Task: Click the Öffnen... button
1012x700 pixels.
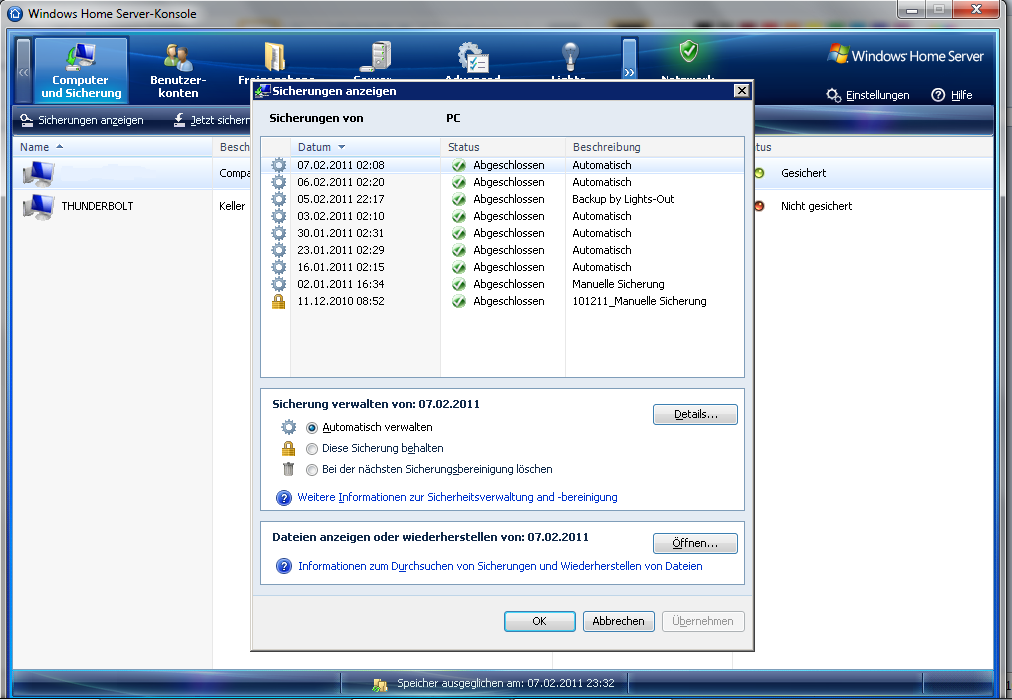Action: (x=695, y=543)
